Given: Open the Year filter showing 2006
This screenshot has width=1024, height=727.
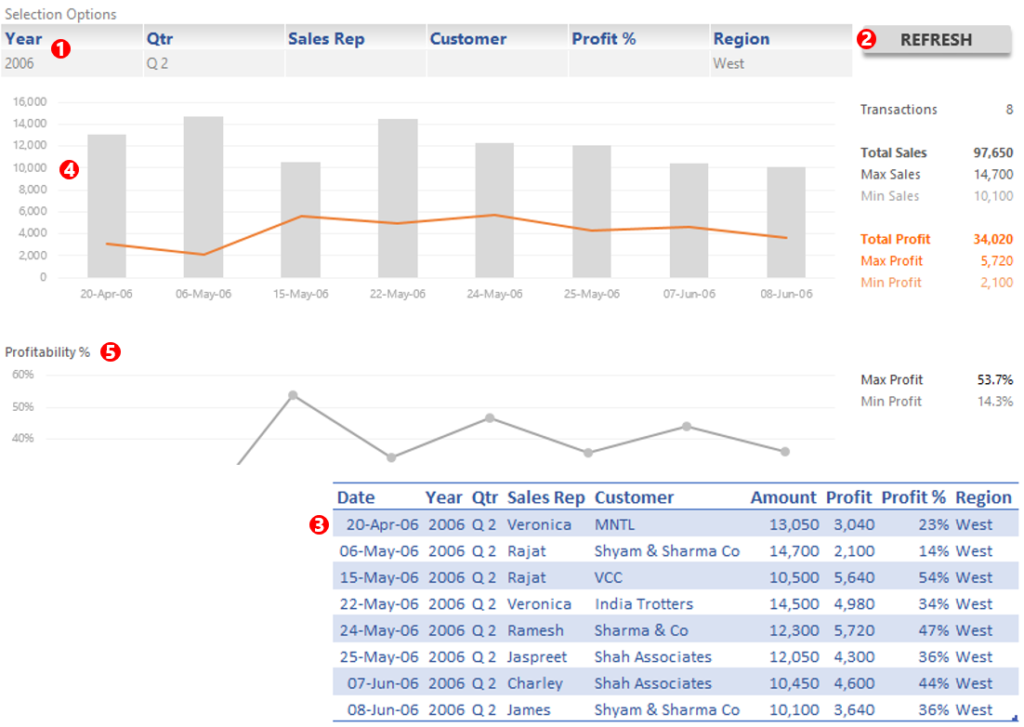Looking at the screenshot, I should pos(70,62).
